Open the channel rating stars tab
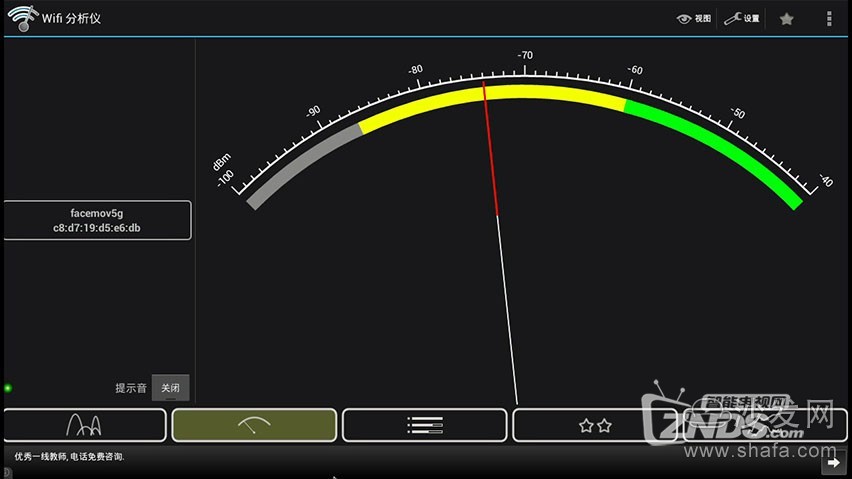 point(595,425)
